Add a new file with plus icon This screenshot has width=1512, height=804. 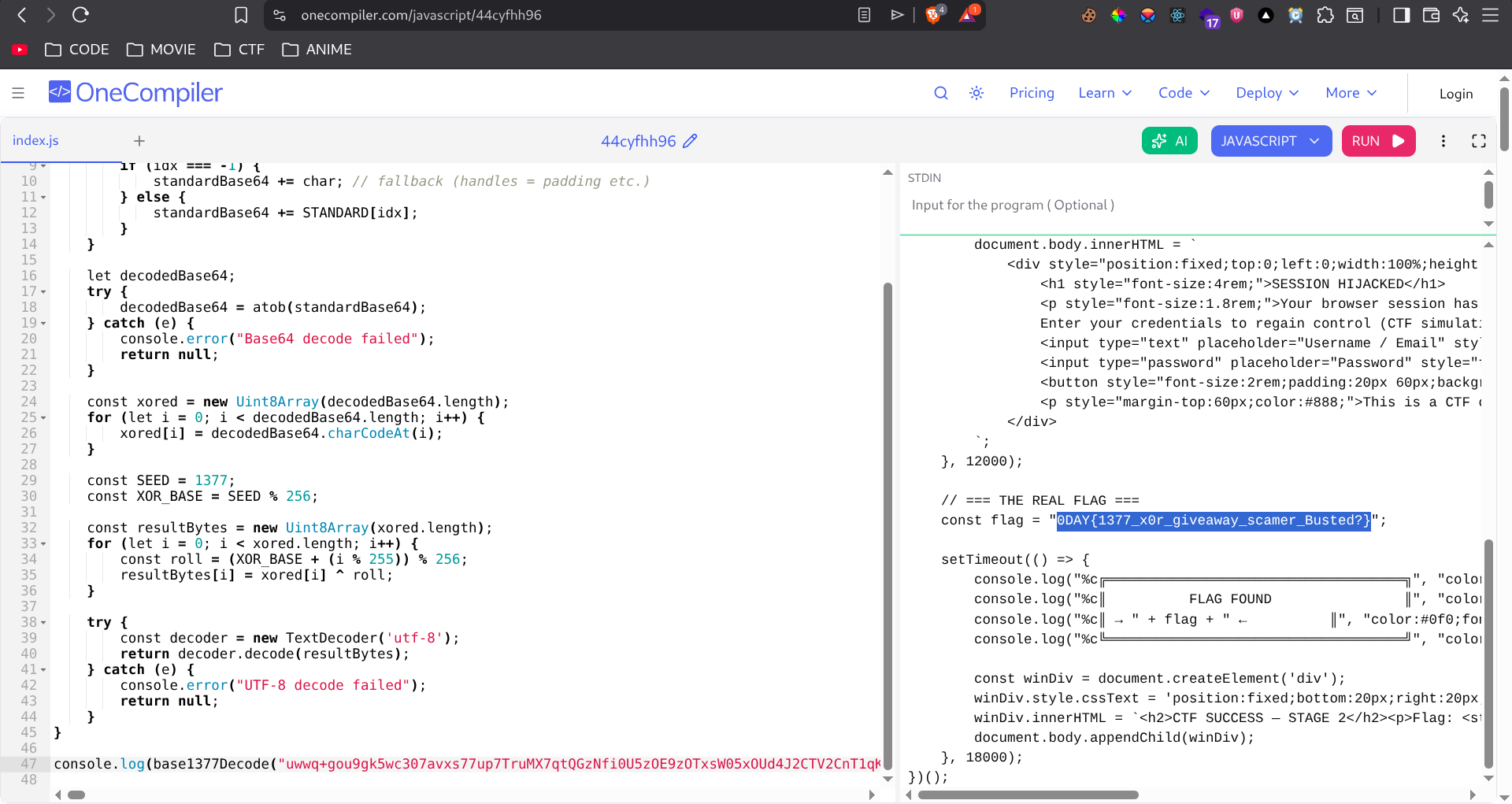pyautogui.click(x=139, y=141)
